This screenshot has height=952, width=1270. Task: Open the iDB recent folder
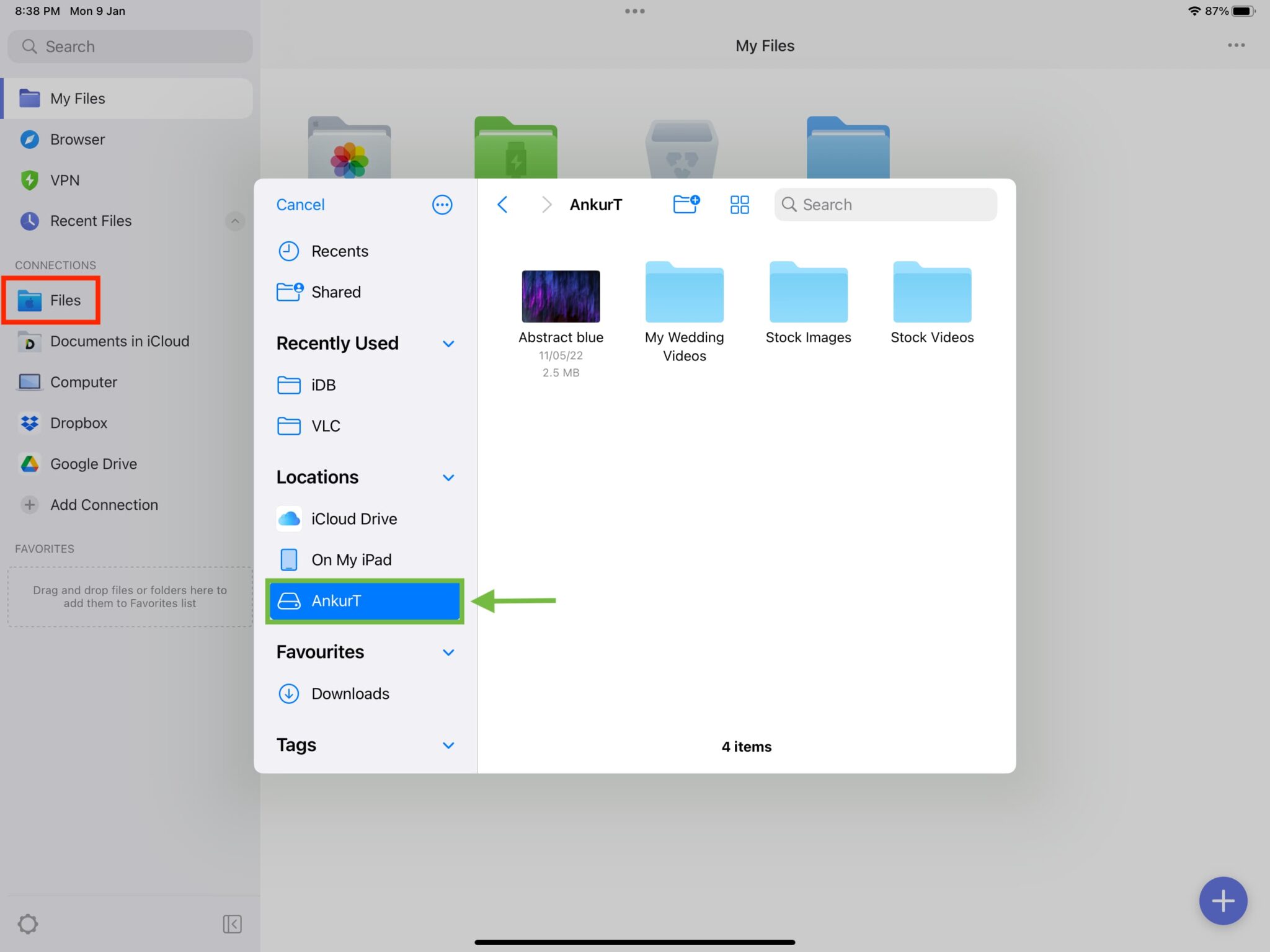tap(366, 385)
